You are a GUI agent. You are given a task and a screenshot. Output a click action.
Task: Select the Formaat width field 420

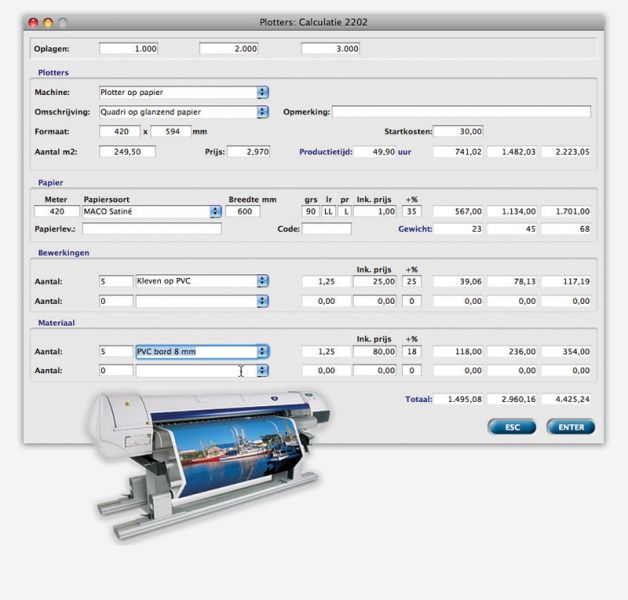120,131
